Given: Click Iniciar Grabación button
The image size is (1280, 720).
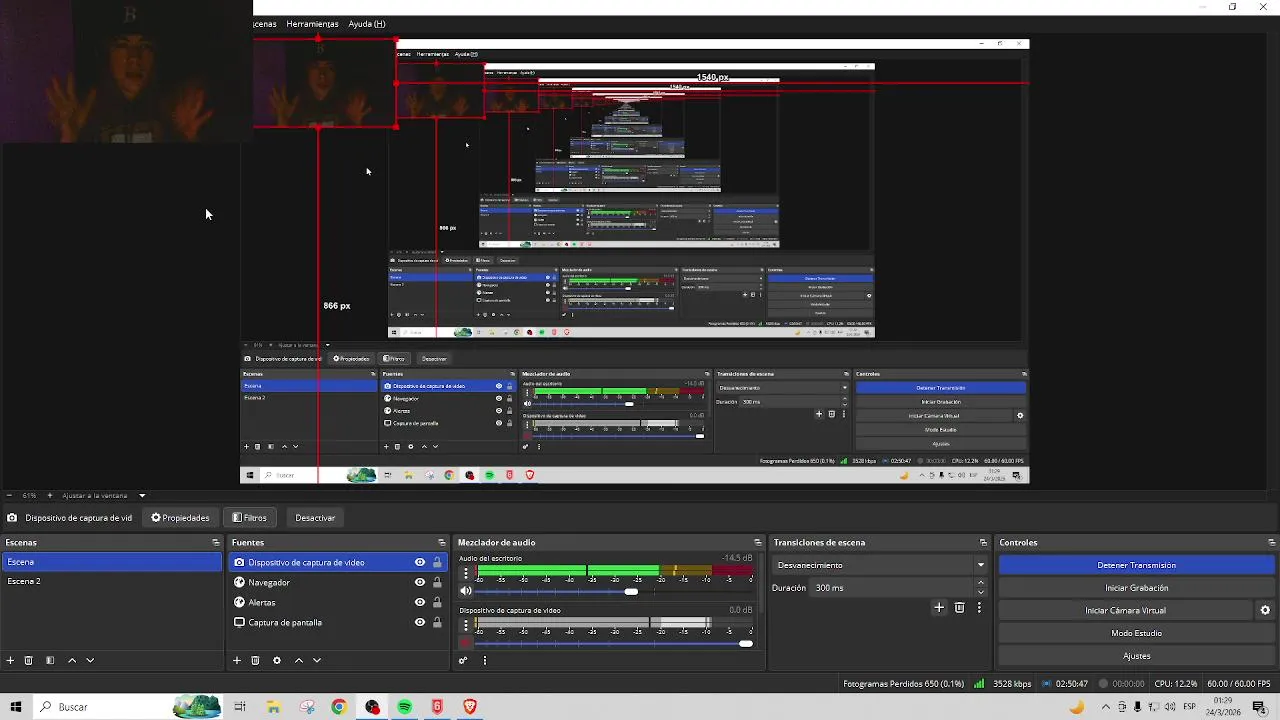Looking at the screenshot, I should [x=1136, y=588].
